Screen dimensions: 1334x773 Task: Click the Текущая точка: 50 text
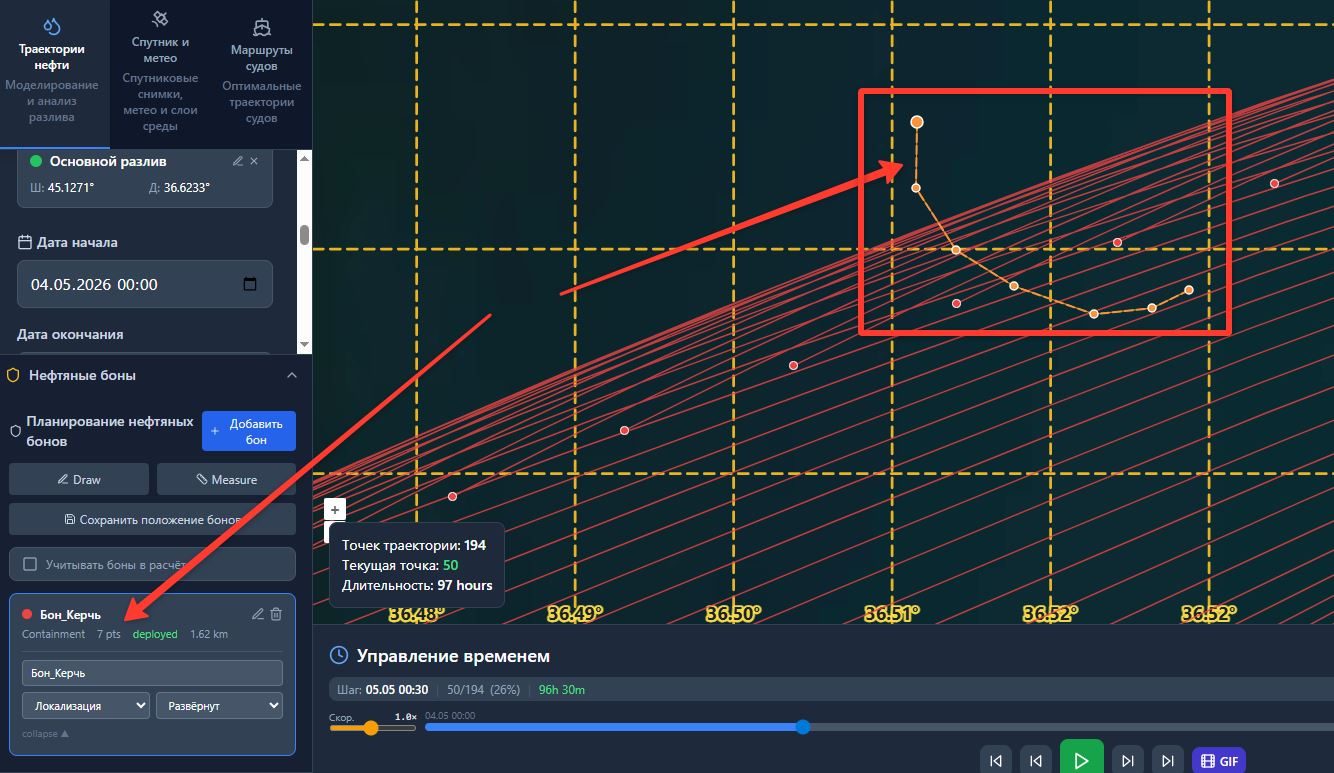(400, 565)
